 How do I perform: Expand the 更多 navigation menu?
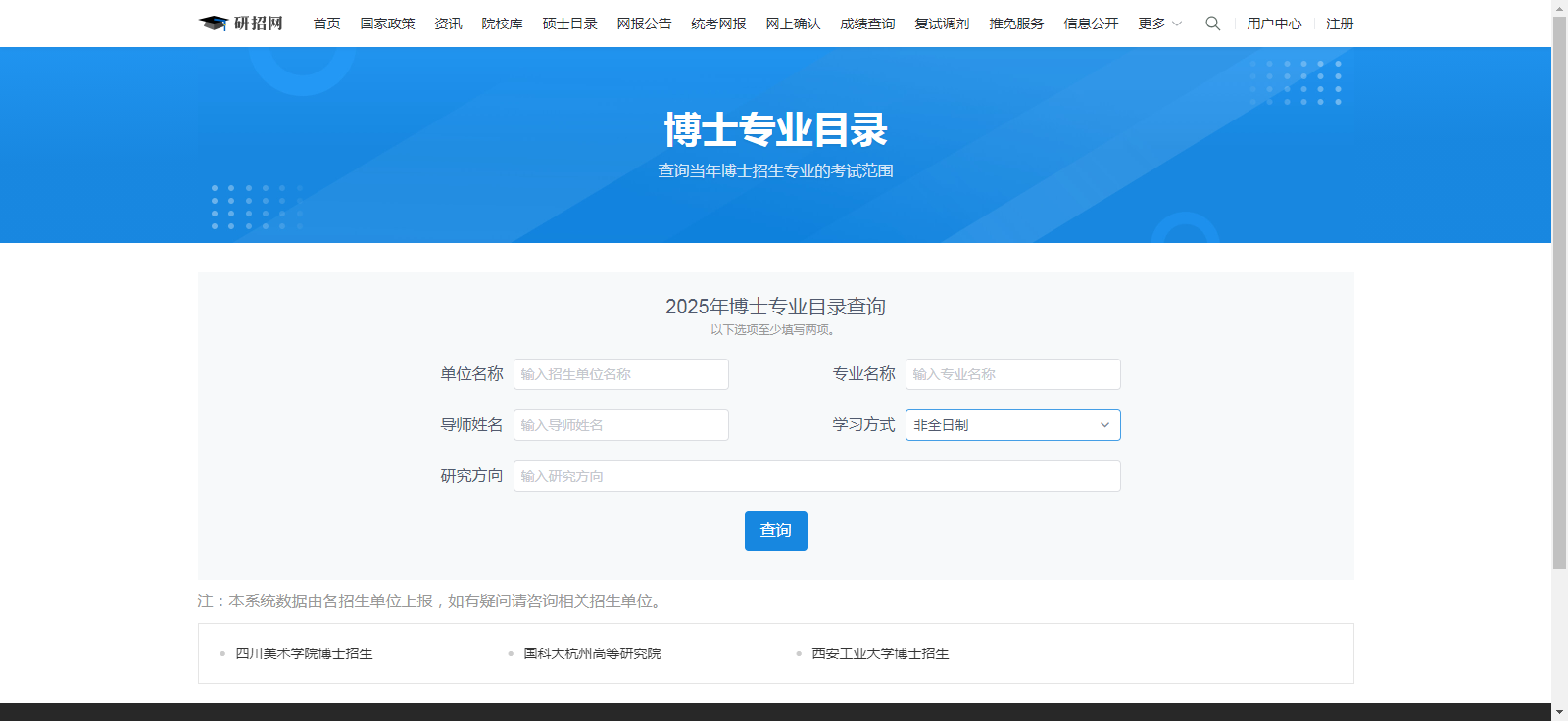click(x=1159, y=24)
